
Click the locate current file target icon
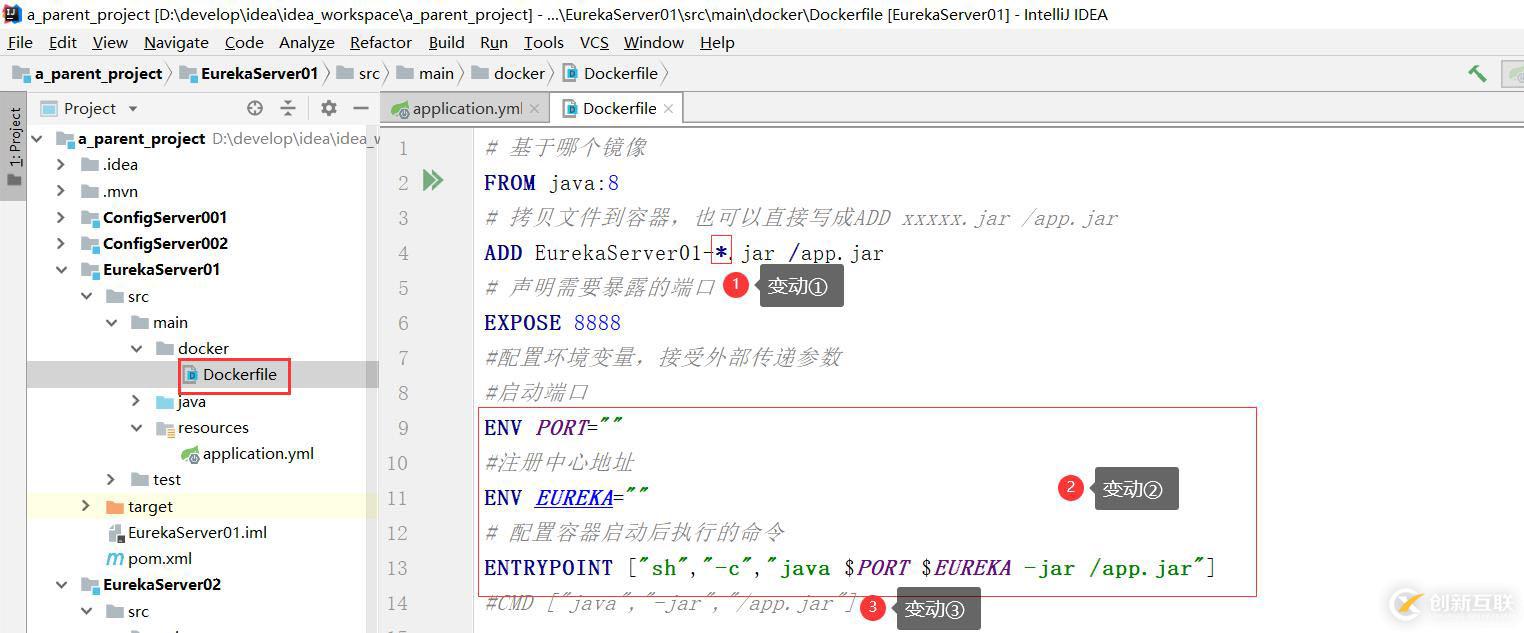coord(255,108)
